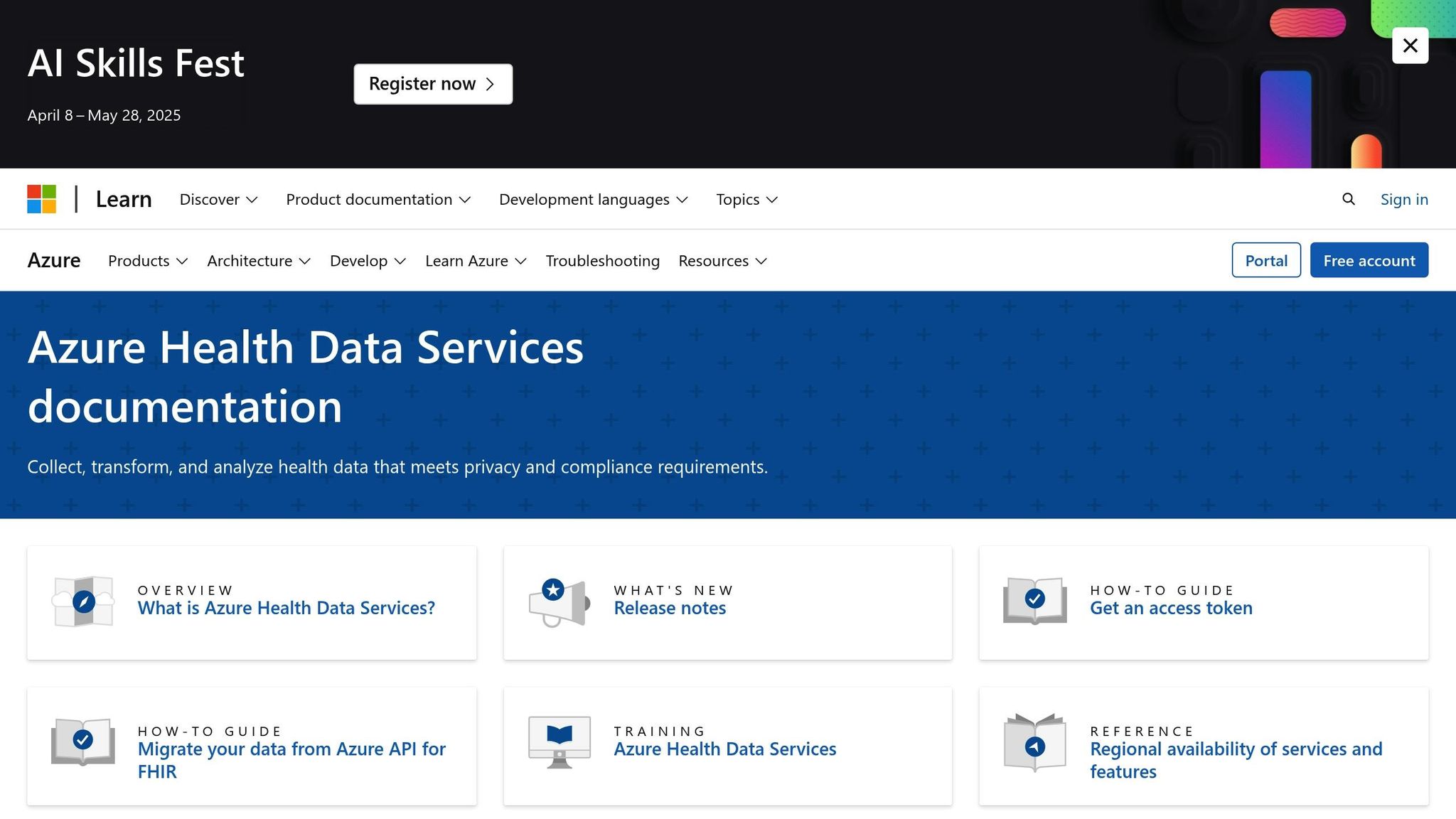Expand the Learn Azure dropdown
1456x819 pixels.
click(x=476, y=261)
